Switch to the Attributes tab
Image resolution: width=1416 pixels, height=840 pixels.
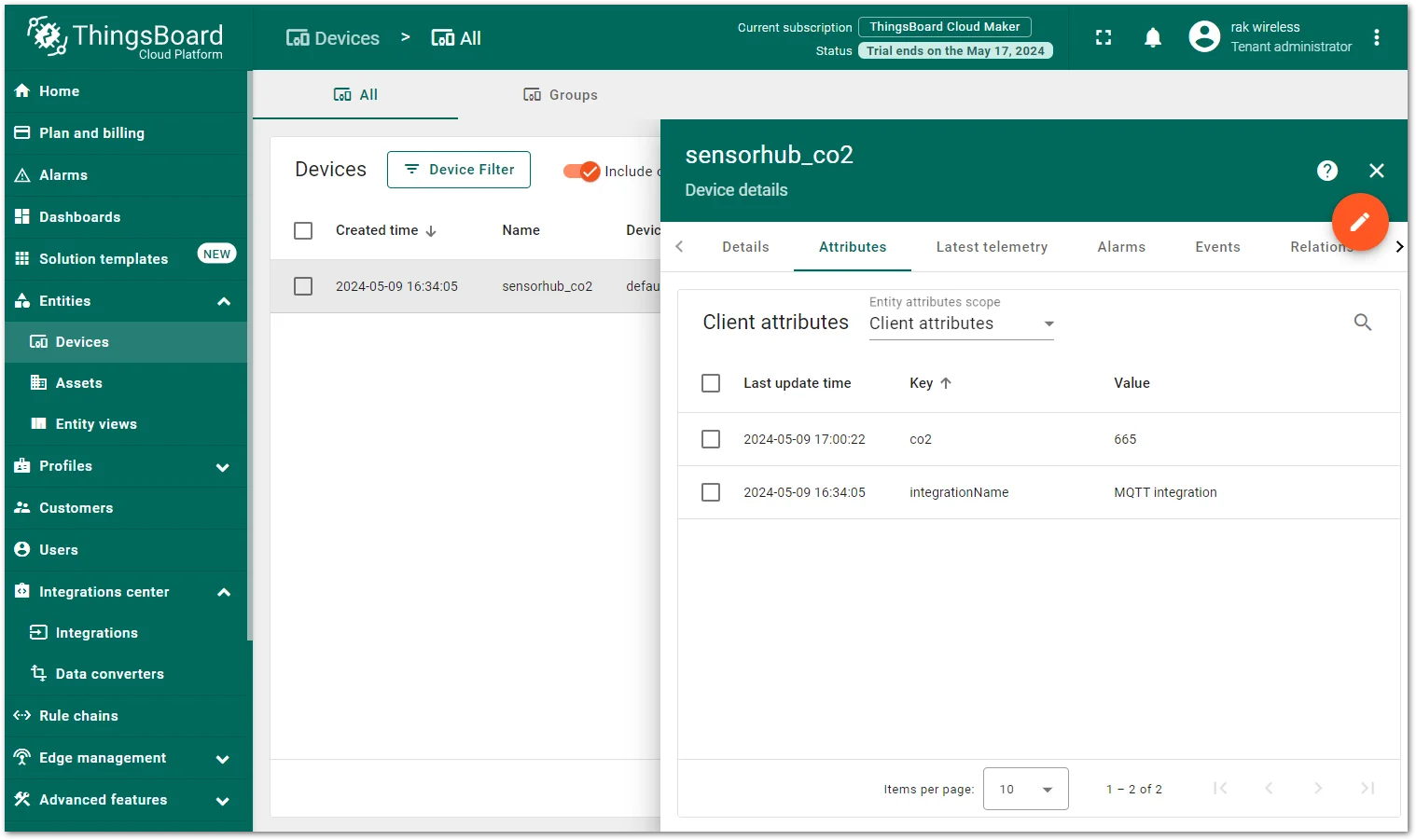(853, 247)
